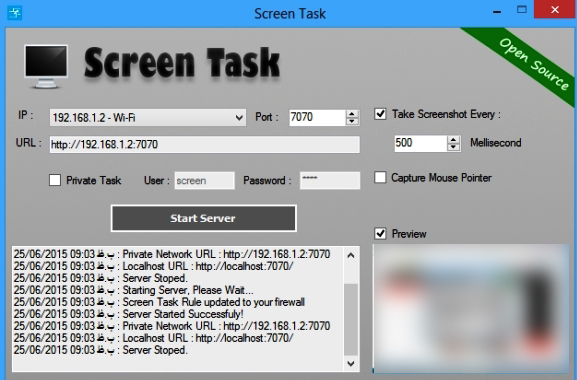Viewport: 577px width, 380px height.
Task: Click the Start Server button
Action: click(203, 218)
